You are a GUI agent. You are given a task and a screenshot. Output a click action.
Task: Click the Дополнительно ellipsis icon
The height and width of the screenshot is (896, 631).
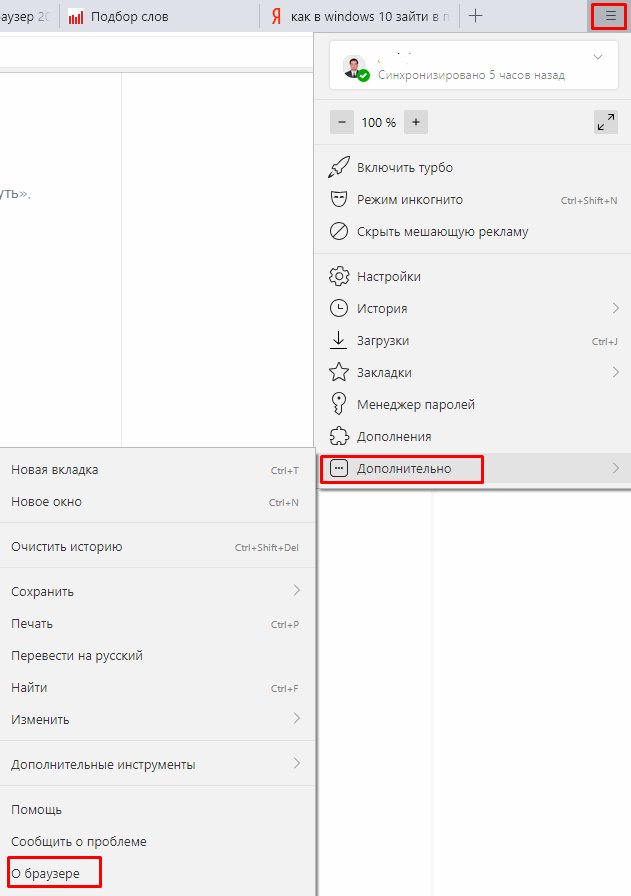tap(339, 469)
